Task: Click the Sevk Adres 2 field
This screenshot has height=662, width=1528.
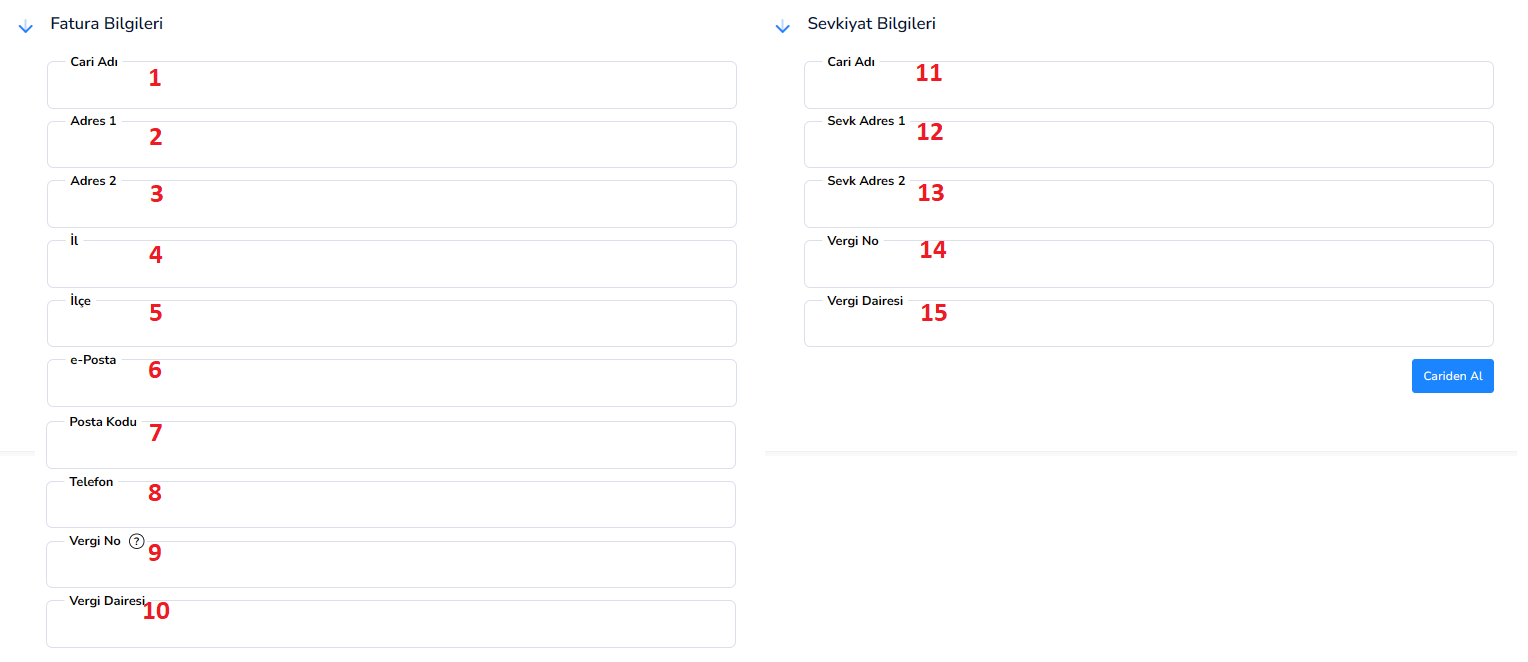Action: (1149, 204)
